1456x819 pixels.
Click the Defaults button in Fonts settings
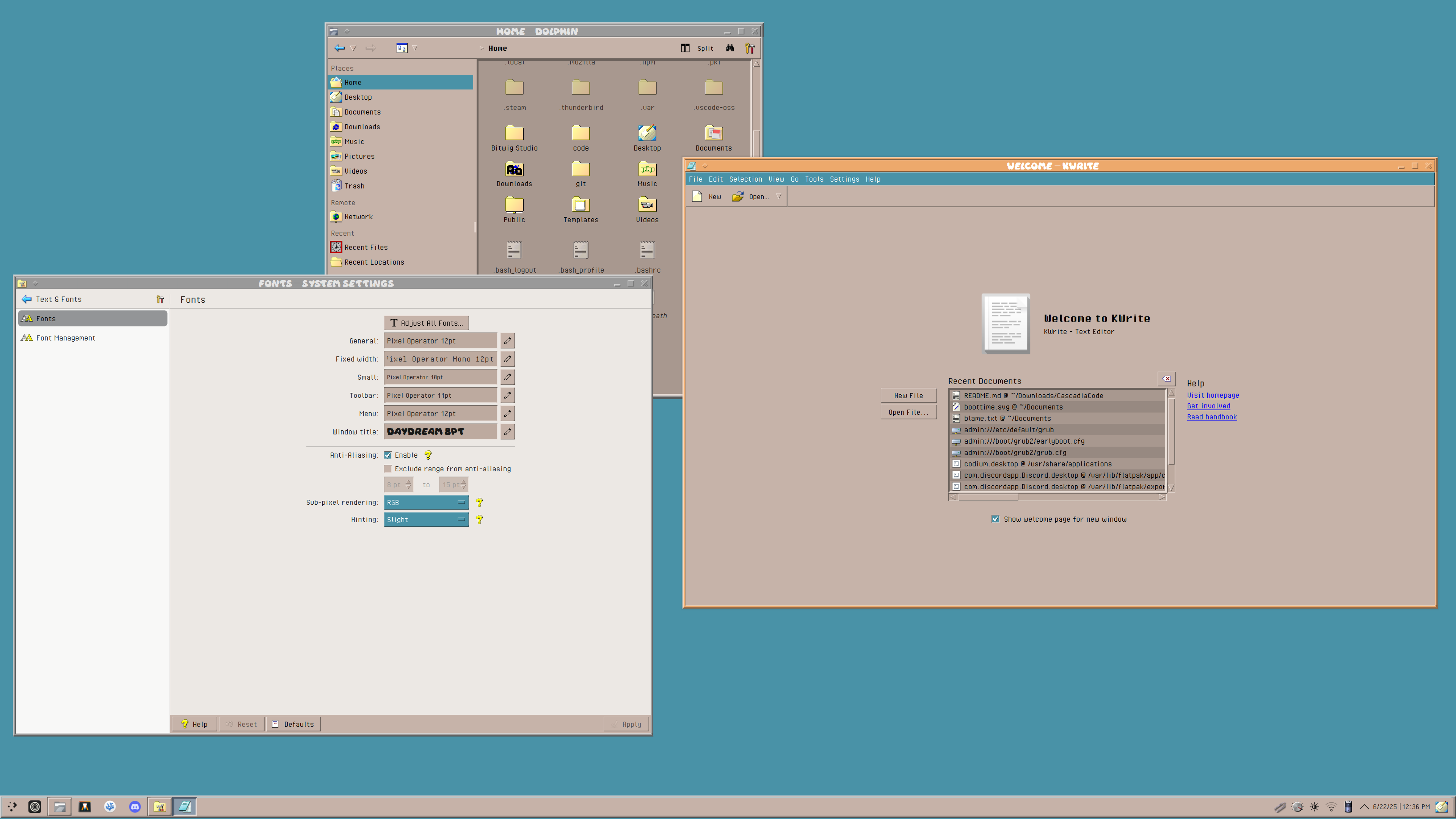point(293,724)
